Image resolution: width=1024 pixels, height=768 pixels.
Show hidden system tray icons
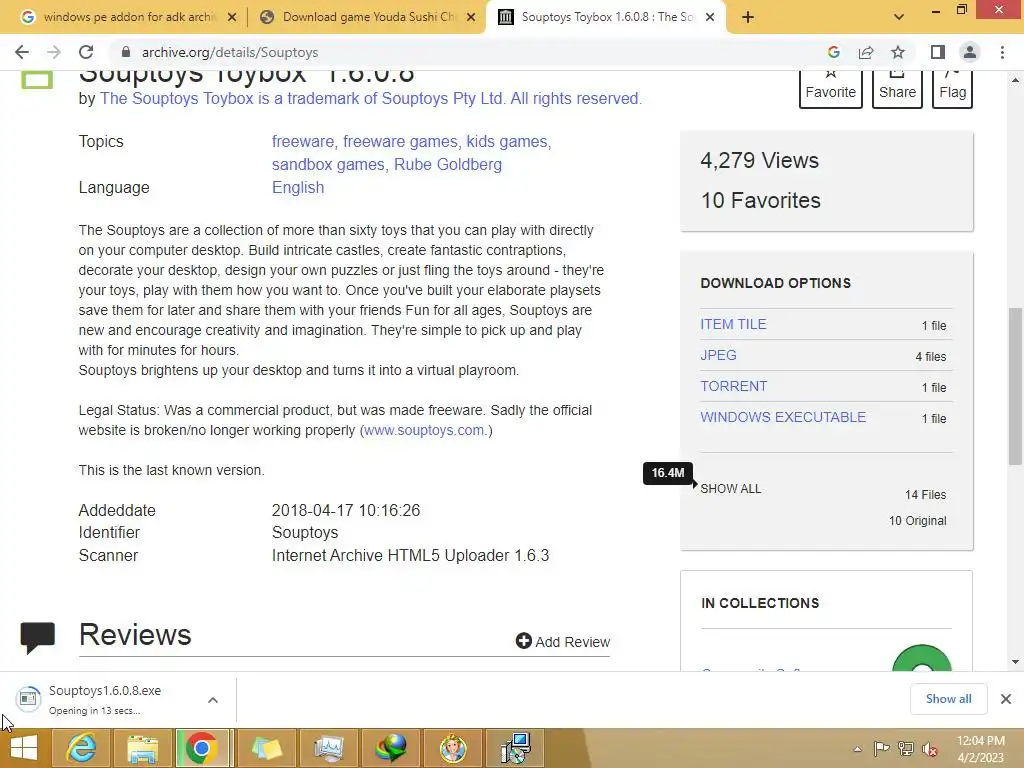857,749
